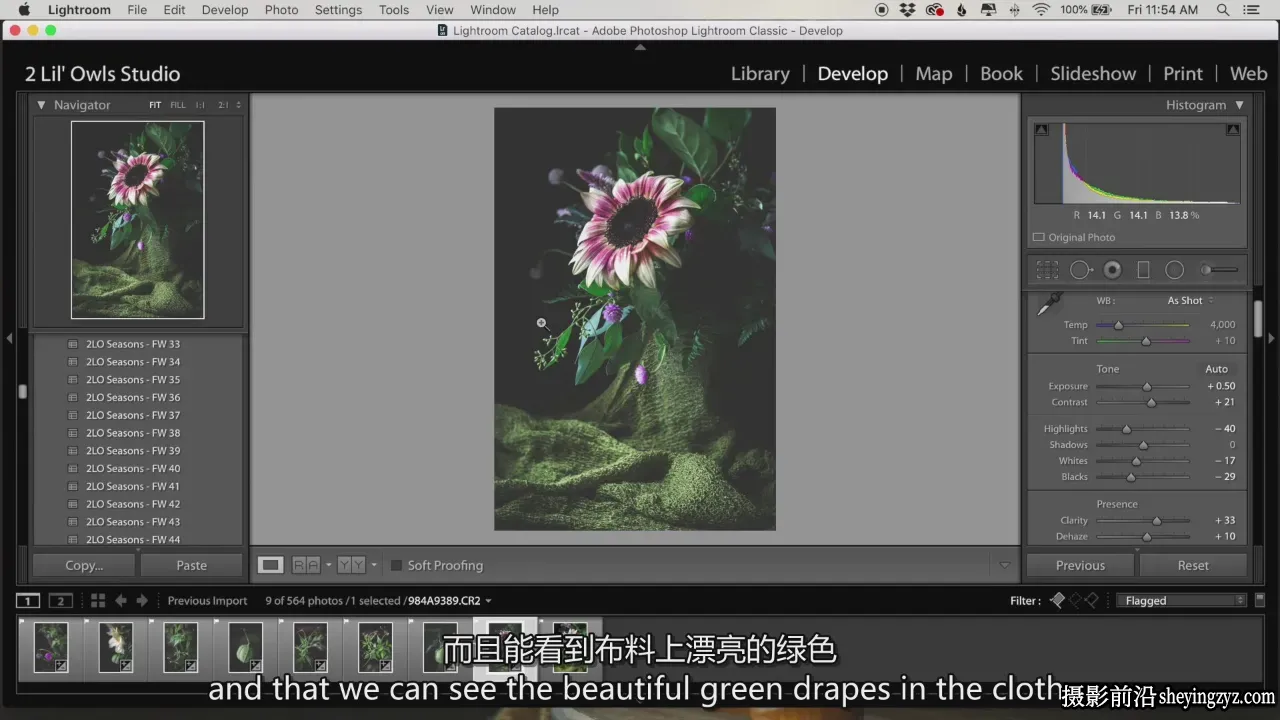
Task: Select the Spot Removal tool
Action: tap(1080, 270)
